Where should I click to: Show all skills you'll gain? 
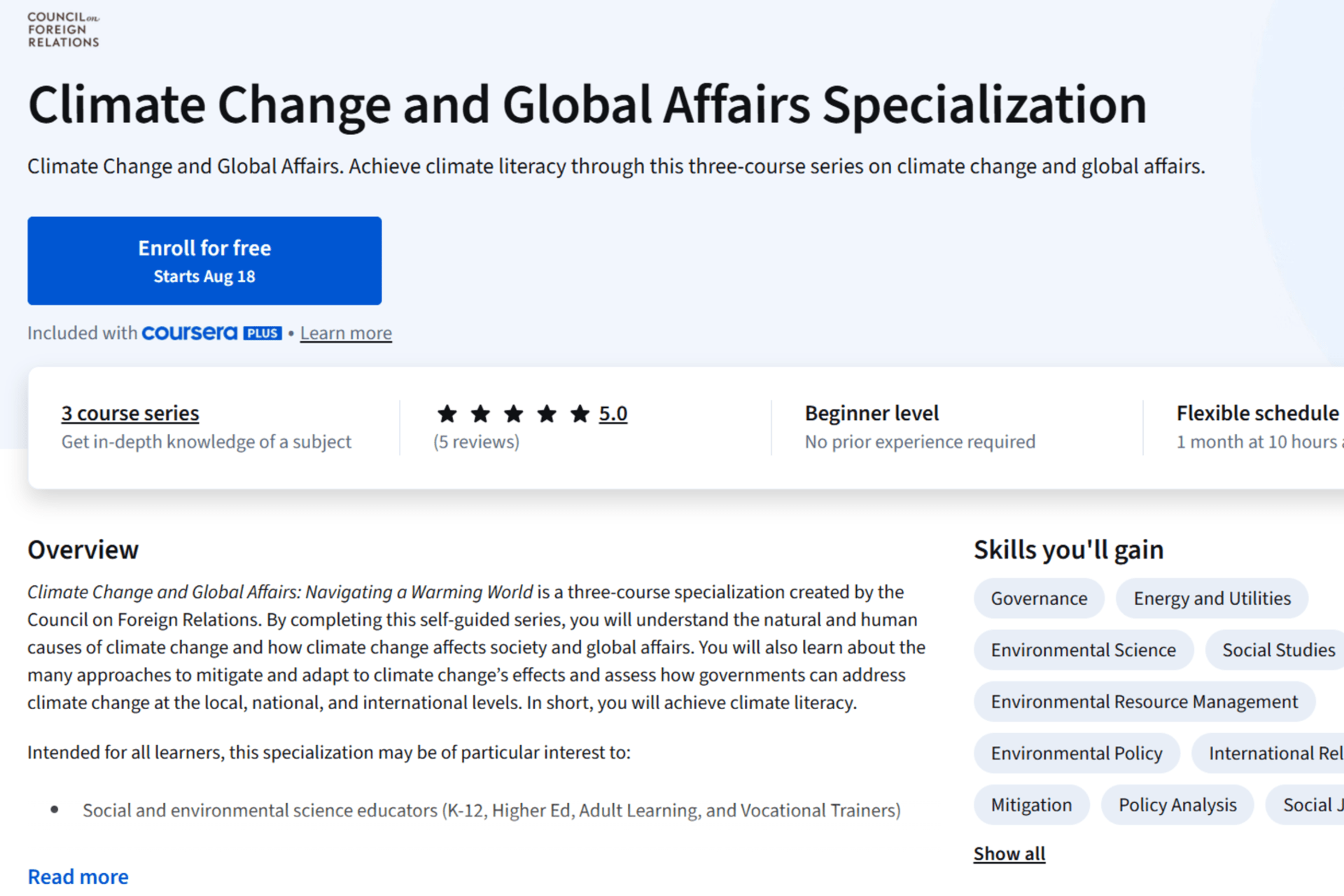(1009, 854)
